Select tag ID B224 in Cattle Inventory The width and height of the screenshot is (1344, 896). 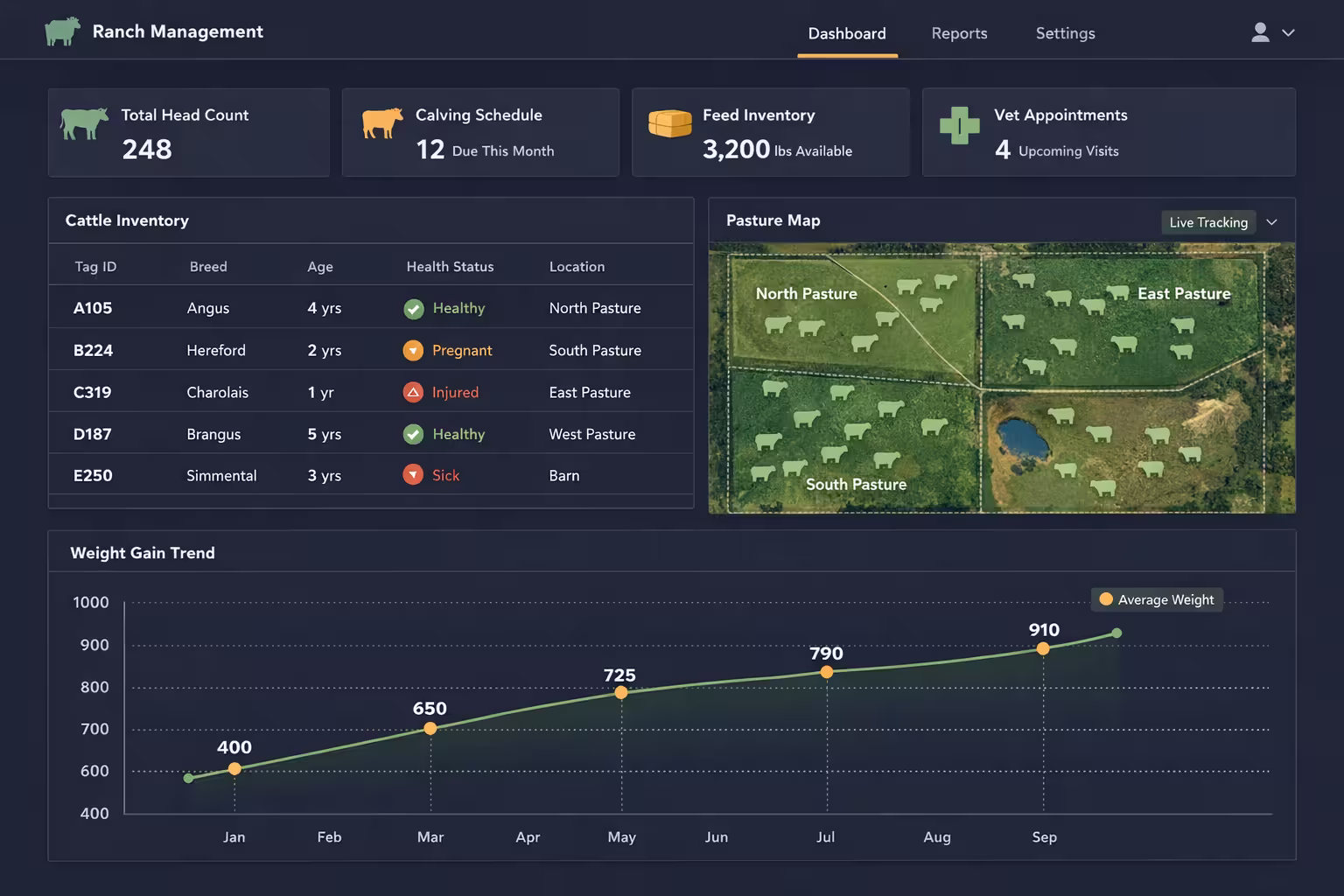[x=93, y=350]
